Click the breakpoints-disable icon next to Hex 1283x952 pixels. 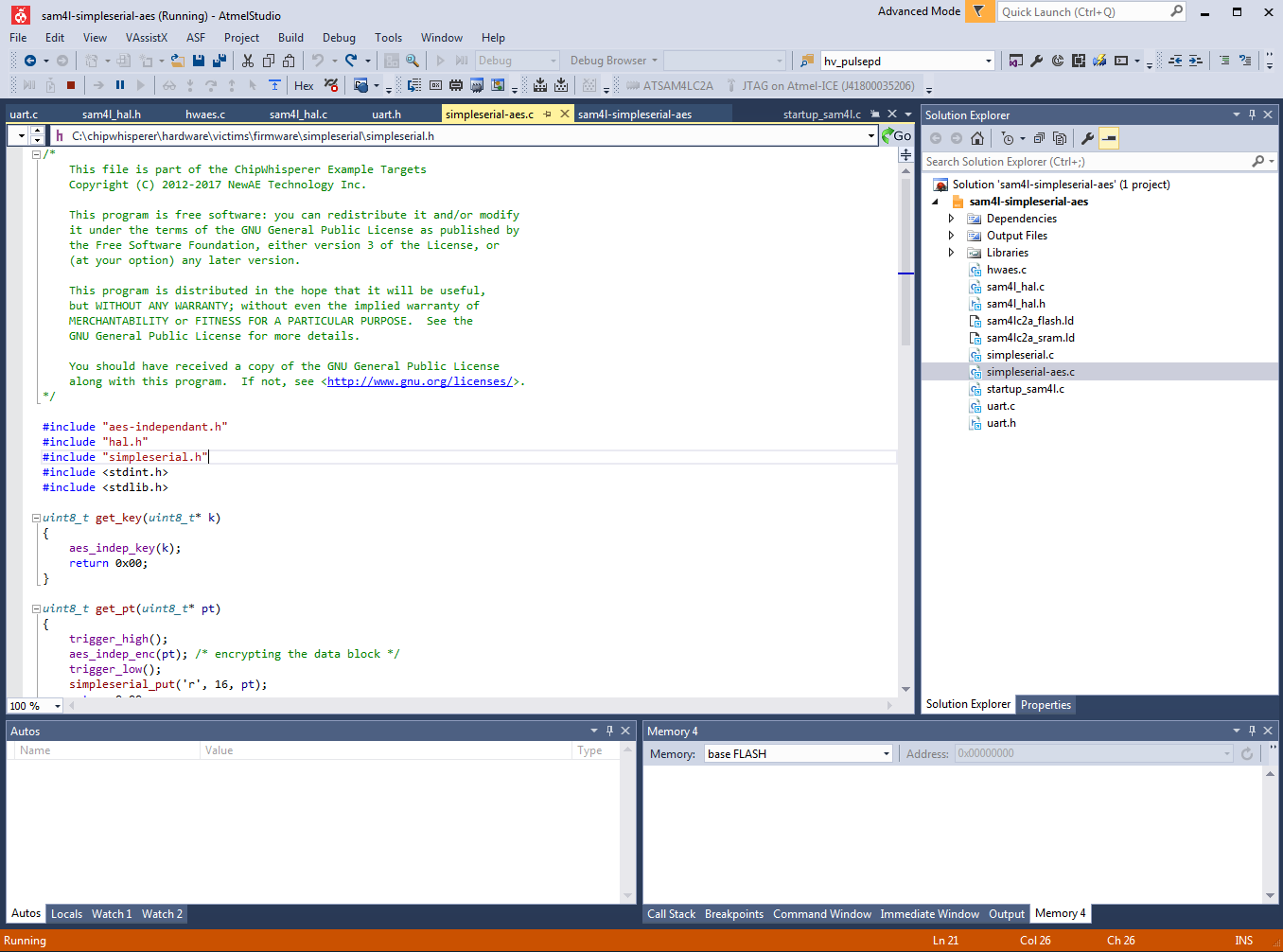point(331,85)
